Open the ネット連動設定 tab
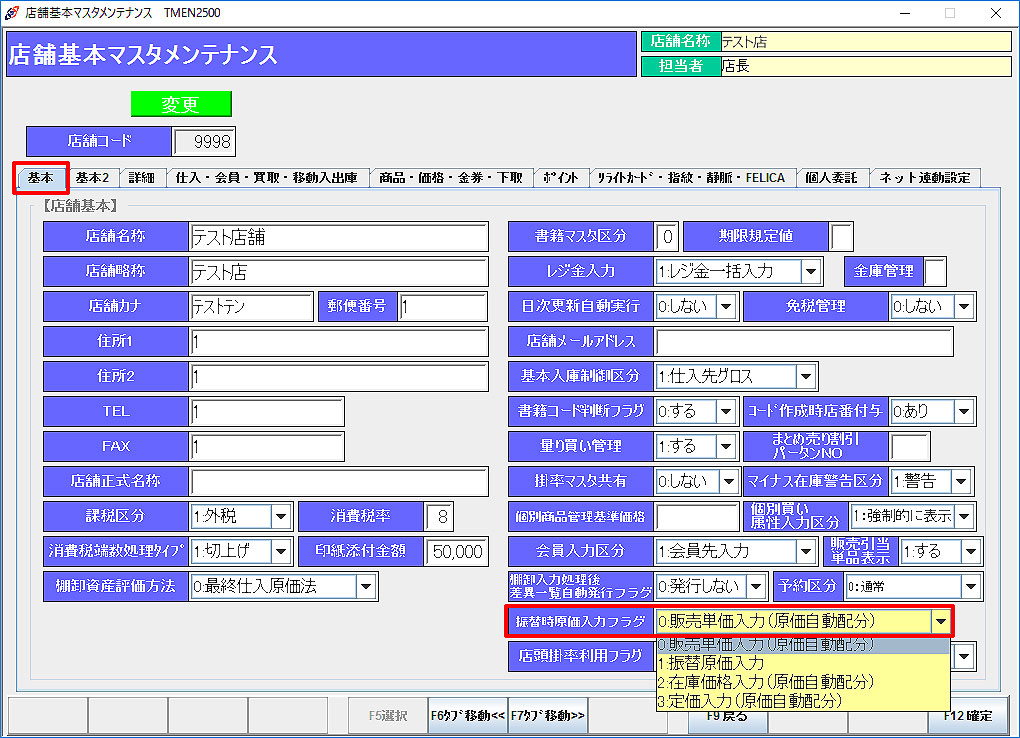 coord(925,178)
